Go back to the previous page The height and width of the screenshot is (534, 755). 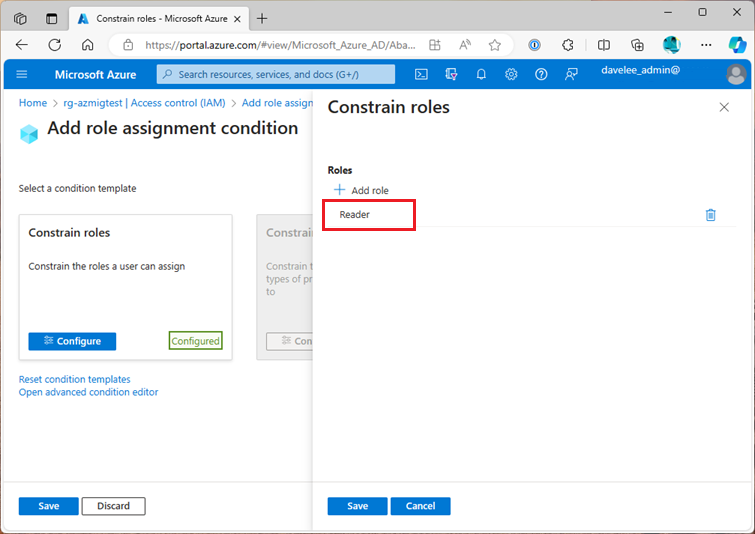[22, 45]
